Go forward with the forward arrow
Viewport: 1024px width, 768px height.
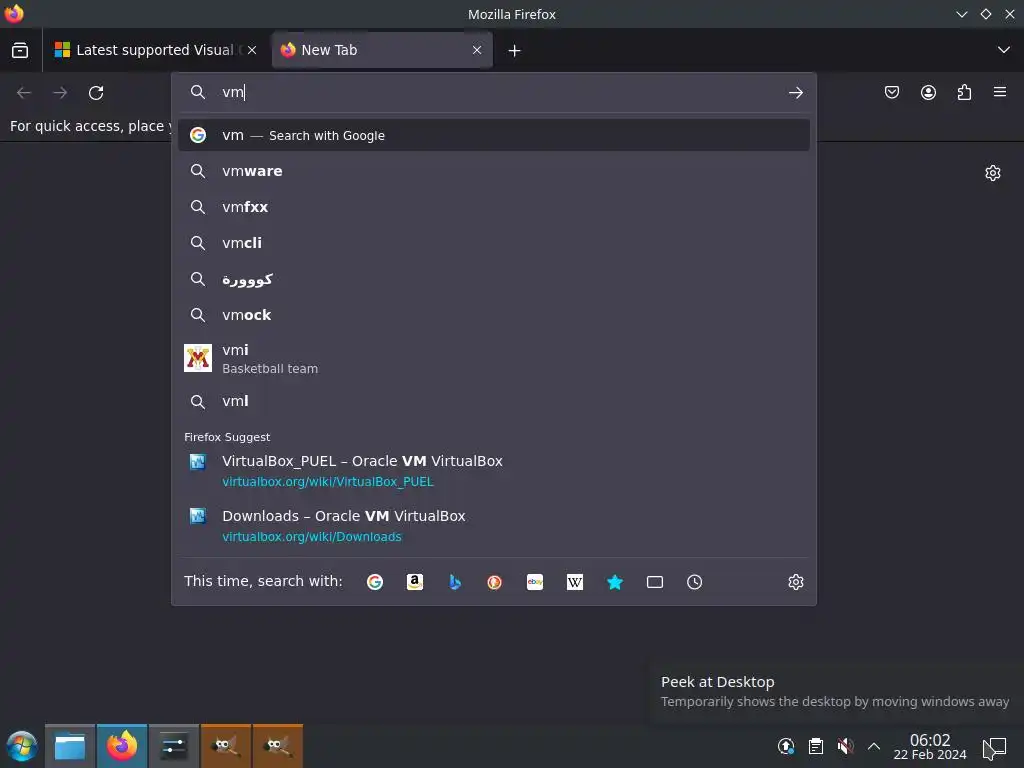click(60, 93)
